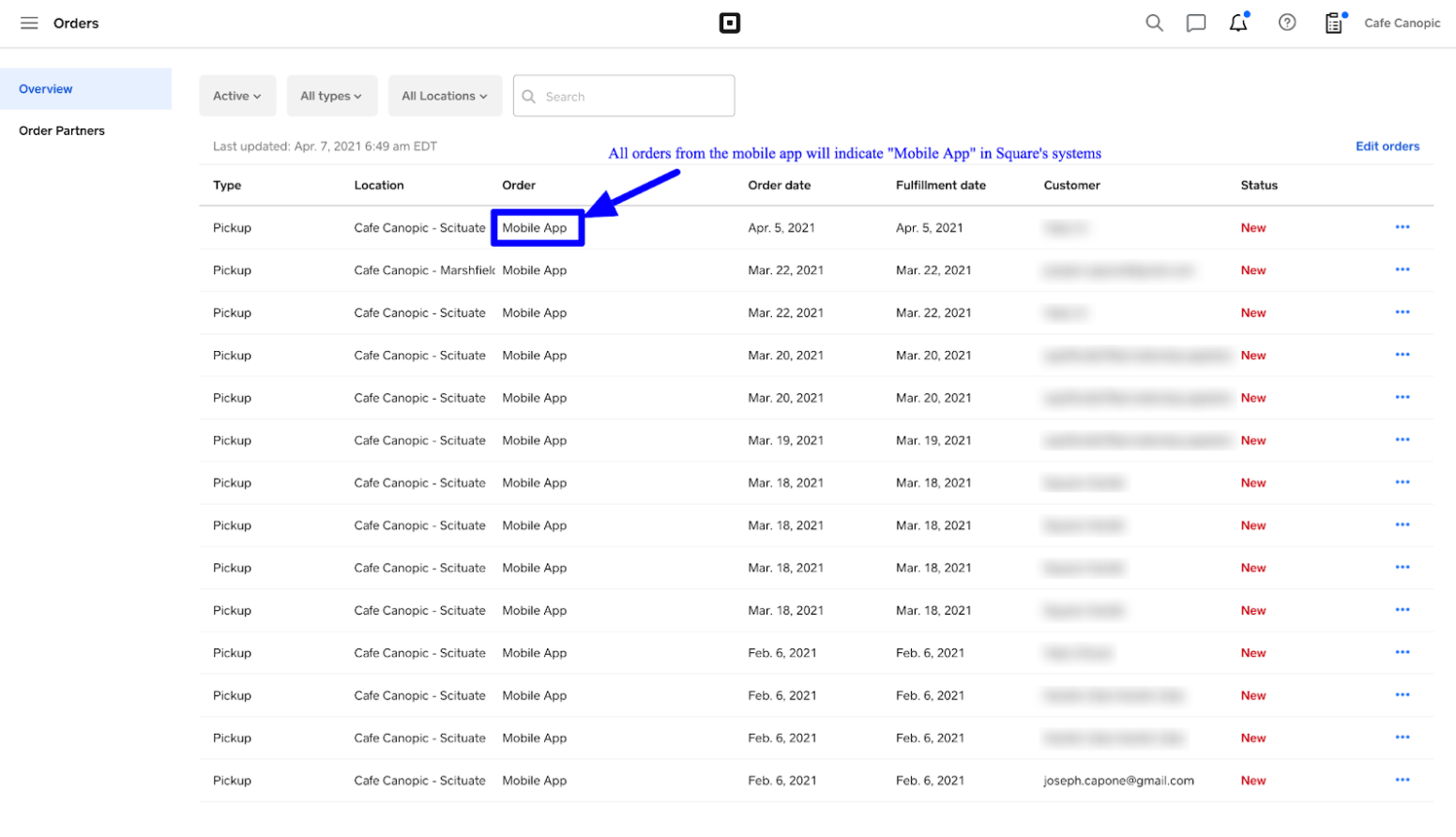Open more options for Apr. 5 order
The width and height of the screenshot is (1456, 837).
click(x=1402, y=227)
